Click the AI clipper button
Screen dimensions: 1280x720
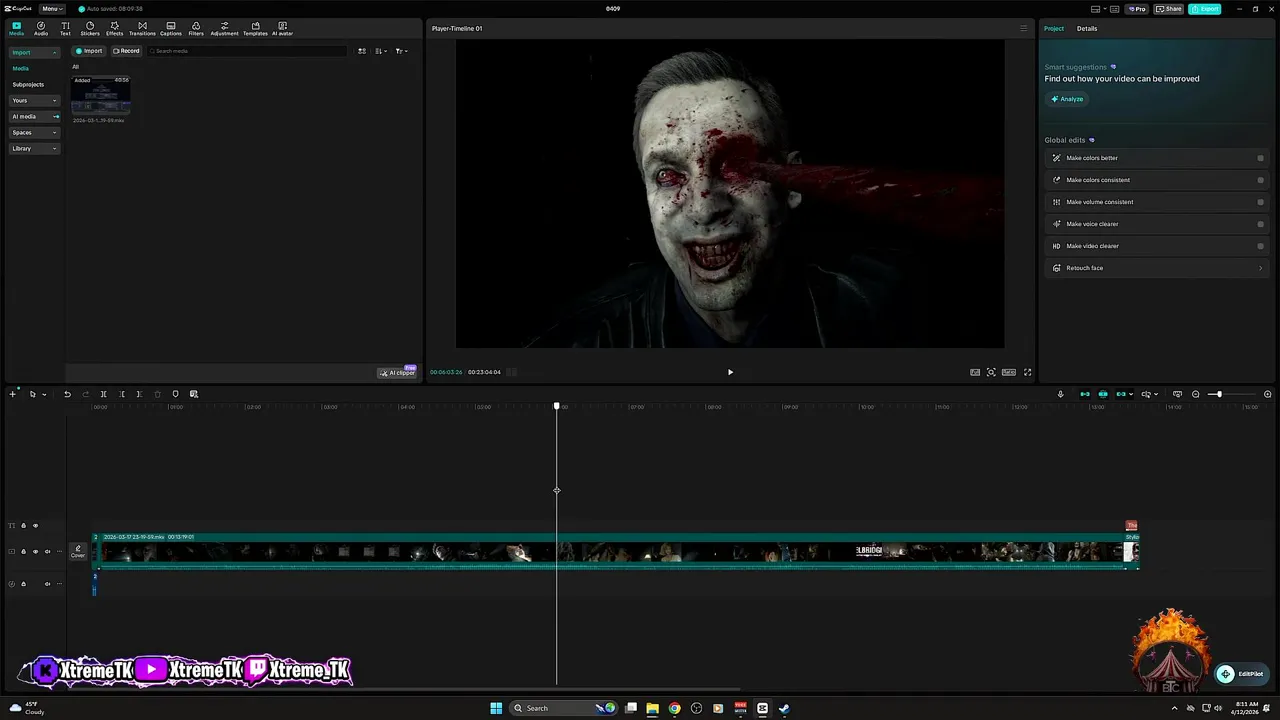(397, 372)
